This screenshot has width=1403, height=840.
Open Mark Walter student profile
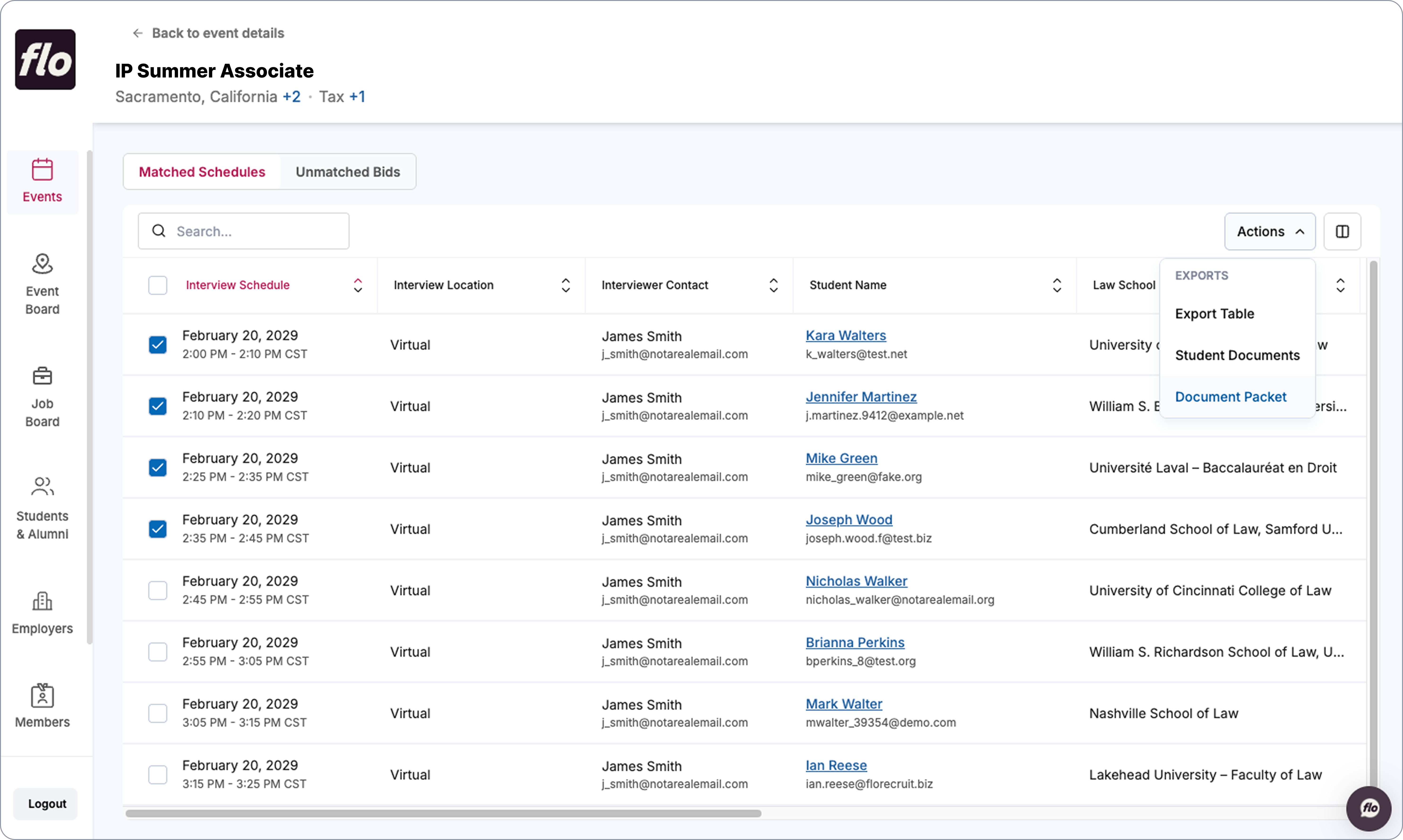tap(844, 704)
